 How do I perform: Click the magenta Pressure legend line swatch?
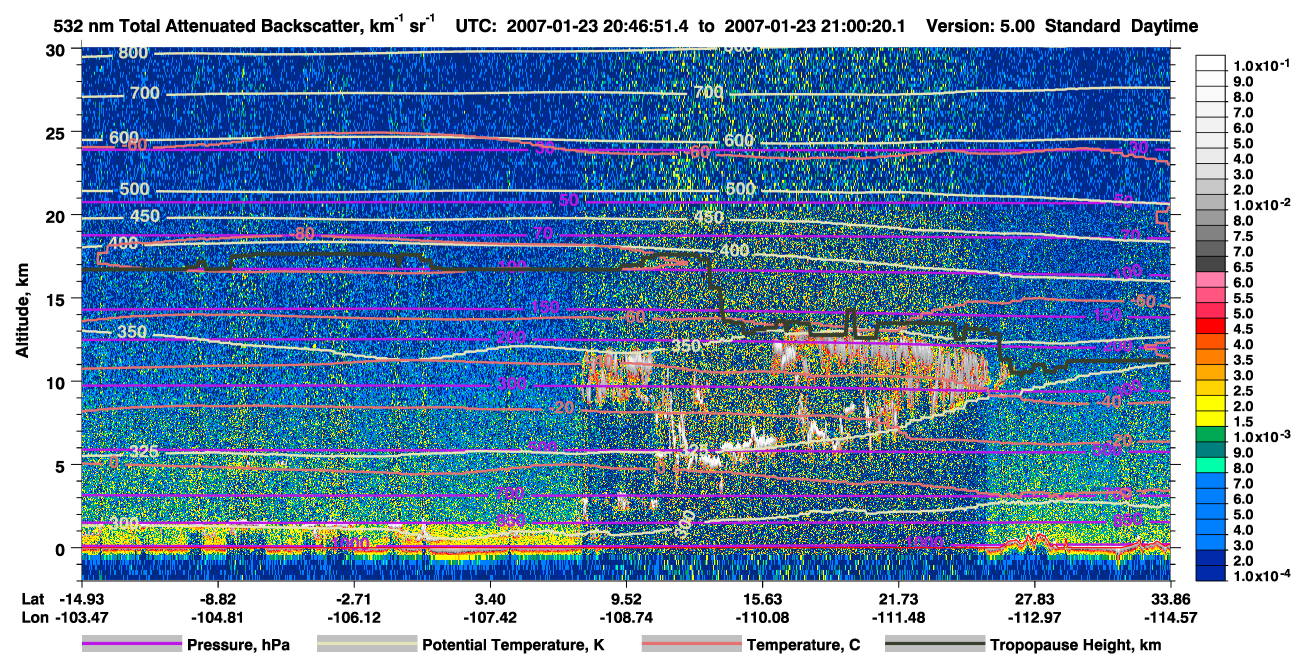click(x=131, y=645)
